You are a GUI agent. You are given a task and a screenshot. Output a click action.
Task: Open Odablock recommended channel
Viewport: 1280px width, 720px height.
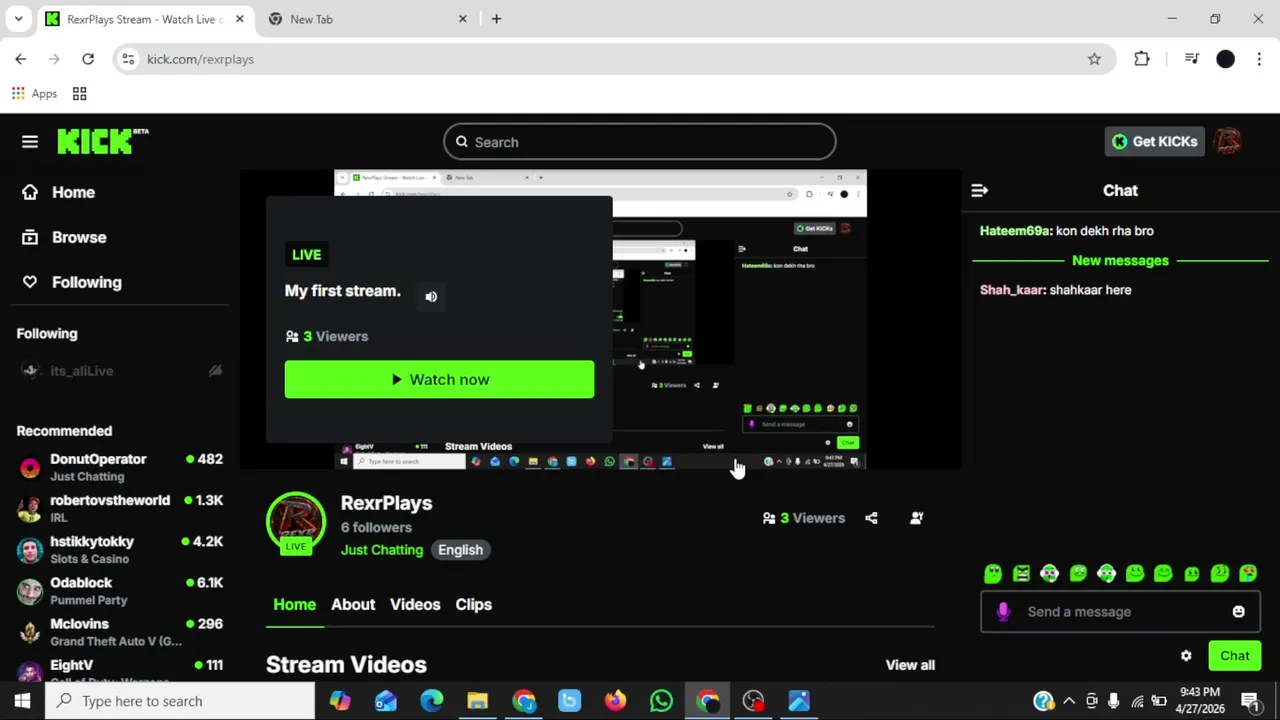[x=120, y=590]
